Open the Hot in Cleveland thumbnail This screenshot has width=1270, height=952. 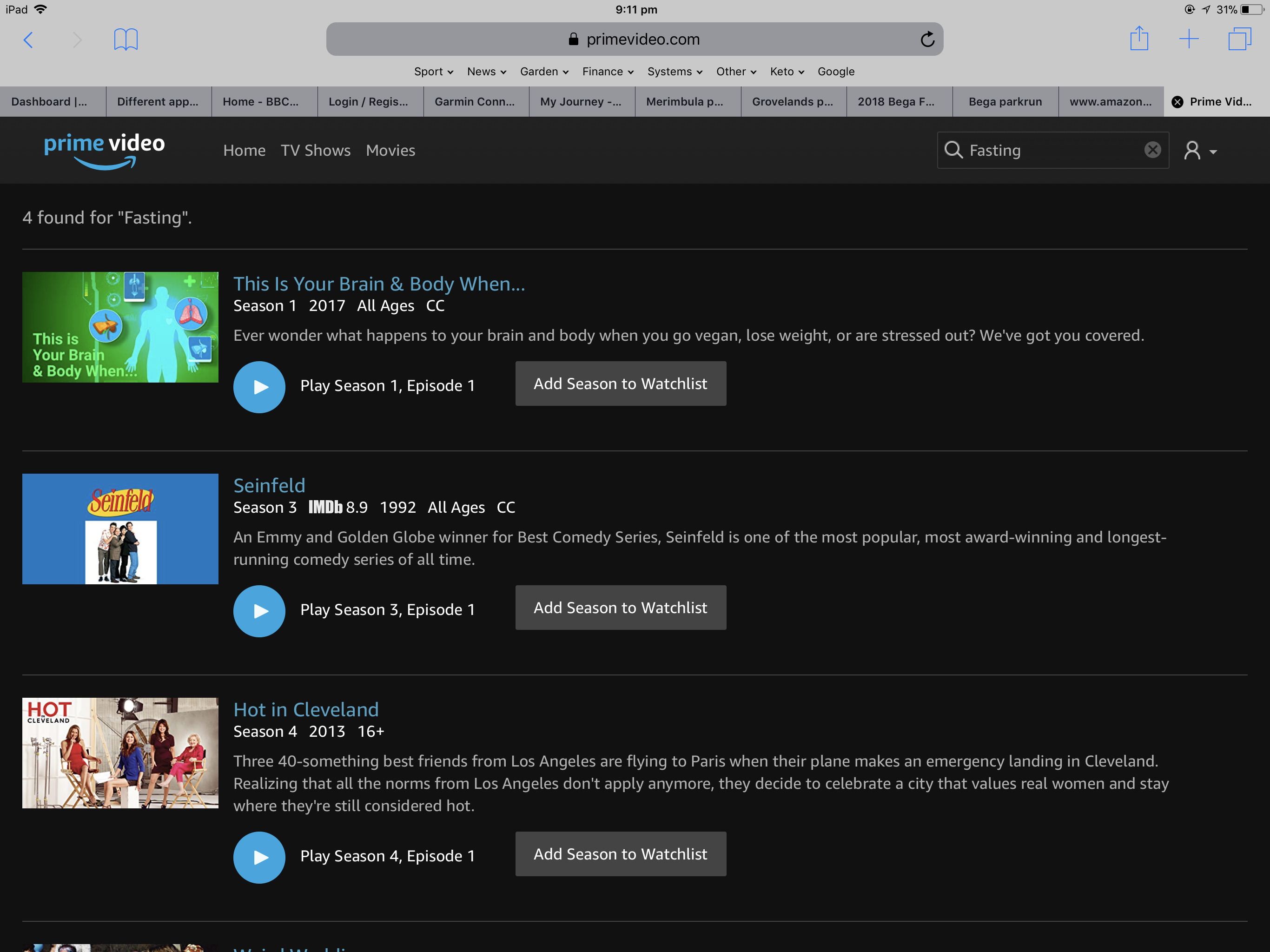pyautogui.click(x=120, y=753)
